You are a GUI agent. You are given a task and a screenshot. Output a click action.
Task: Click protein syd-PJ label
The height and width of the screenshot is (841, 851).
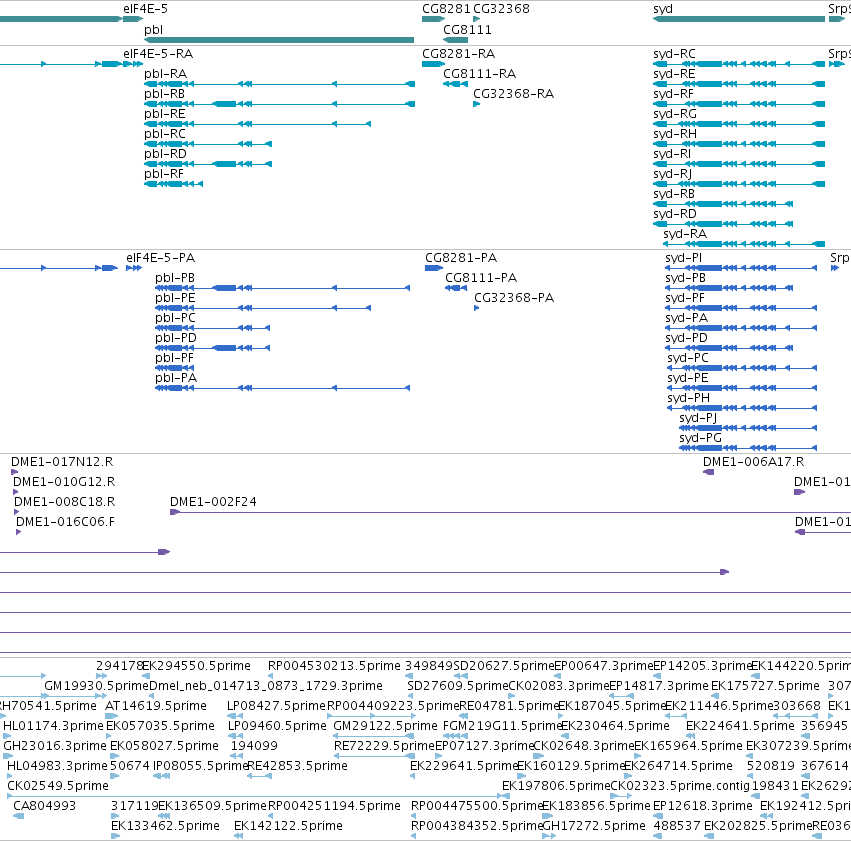698,418
